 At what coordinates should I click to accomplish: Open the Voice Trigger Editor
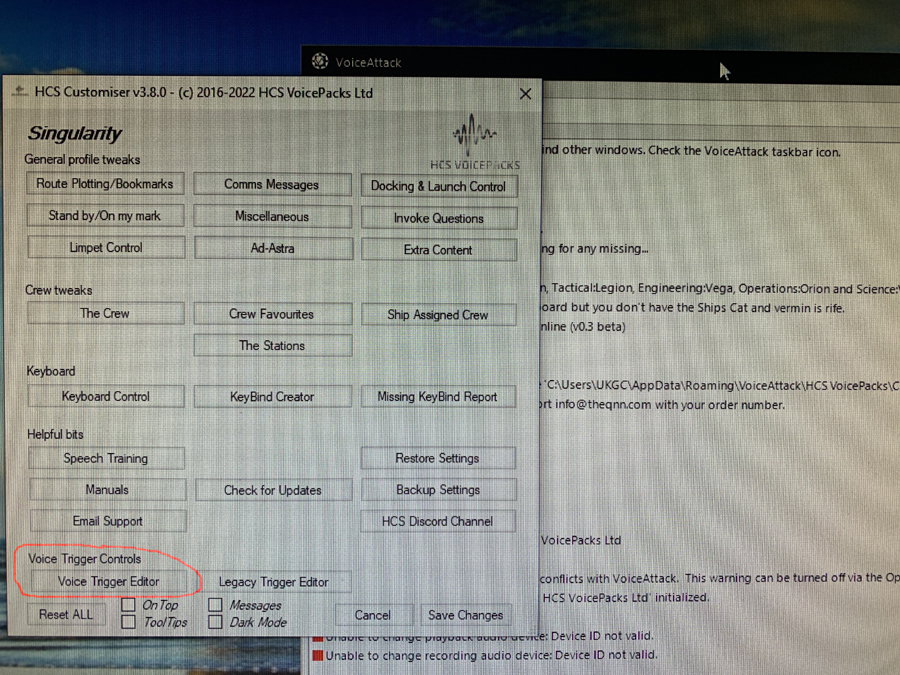[x=108, y=582]
